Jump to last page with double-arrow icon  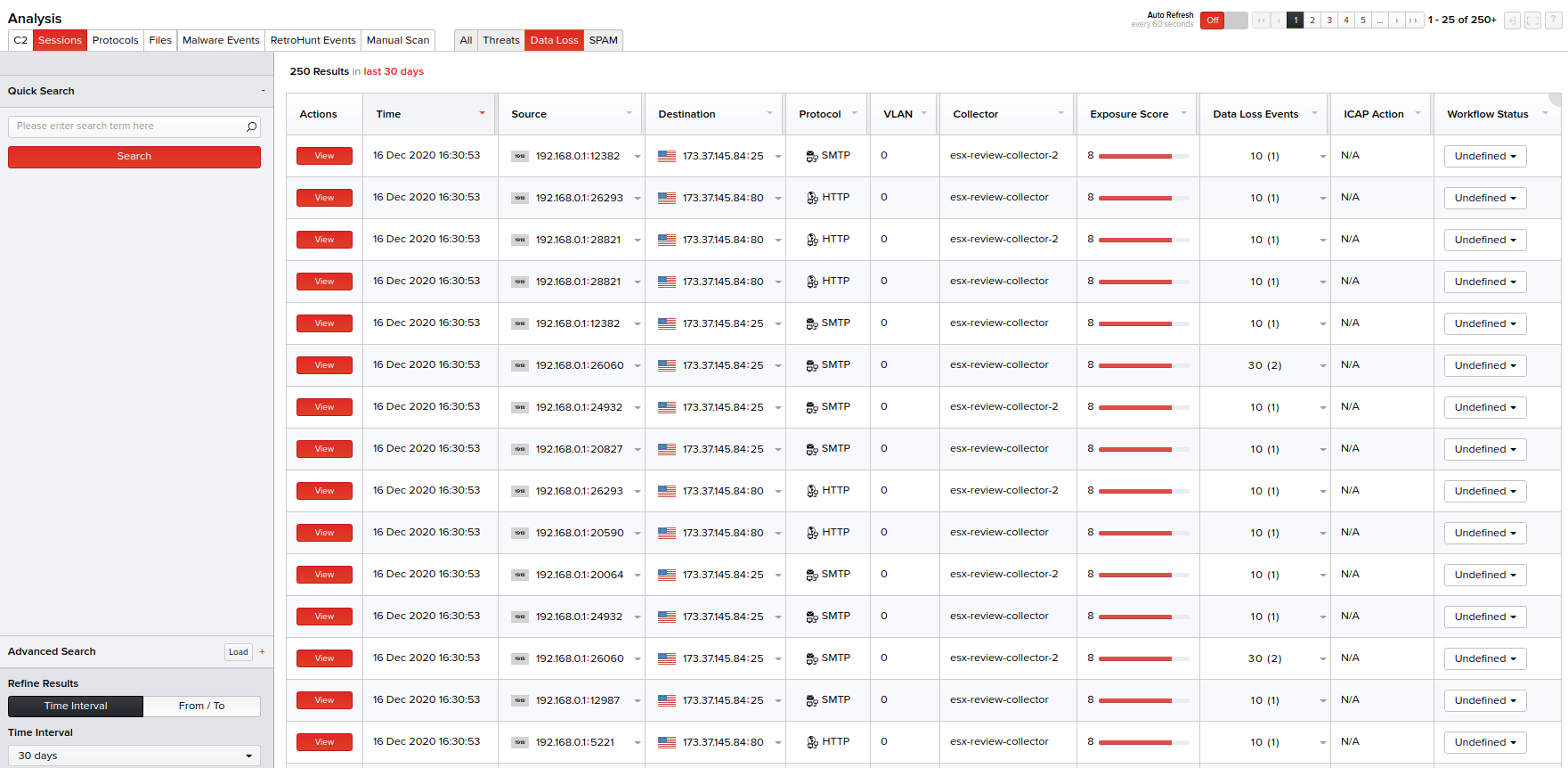(1414, 20)
